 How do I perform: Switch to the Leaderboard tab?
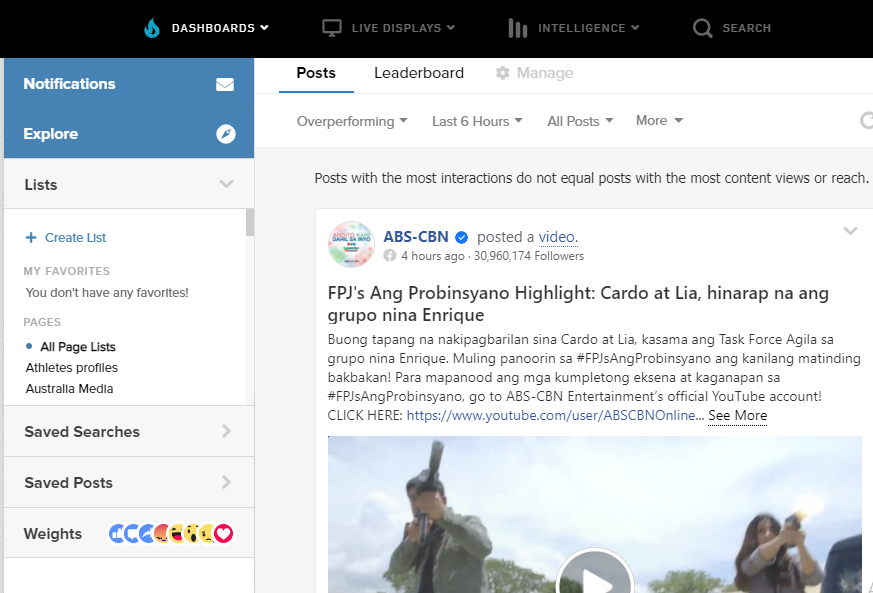coord(419,73)
